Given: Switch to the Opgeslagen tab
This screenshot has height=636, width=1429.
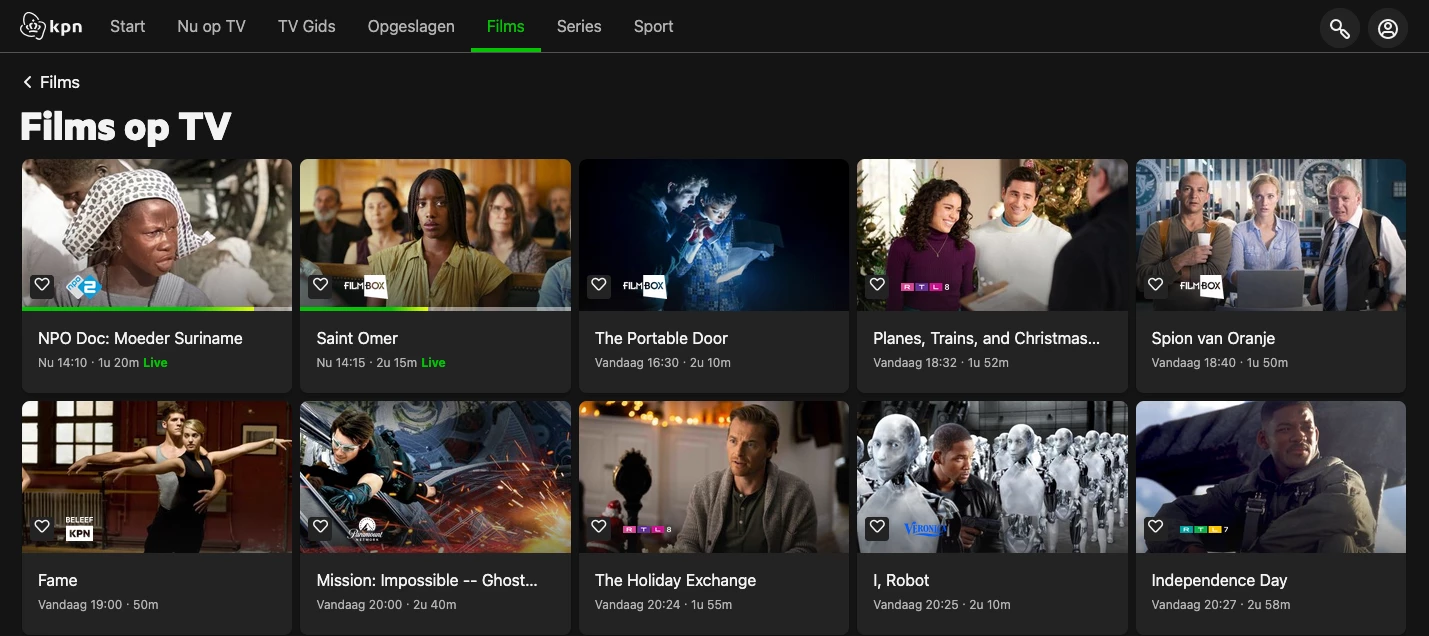Looking at the screenshot, I should pos(411,27).
